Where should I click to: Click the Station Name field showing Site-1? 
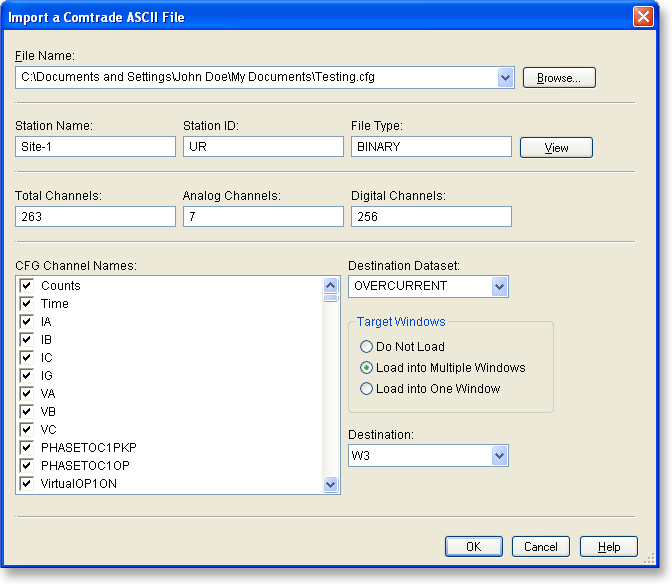point(95,147)
